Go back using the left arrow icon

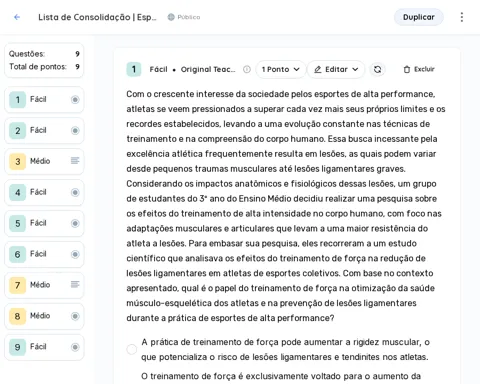click(17, 17)
